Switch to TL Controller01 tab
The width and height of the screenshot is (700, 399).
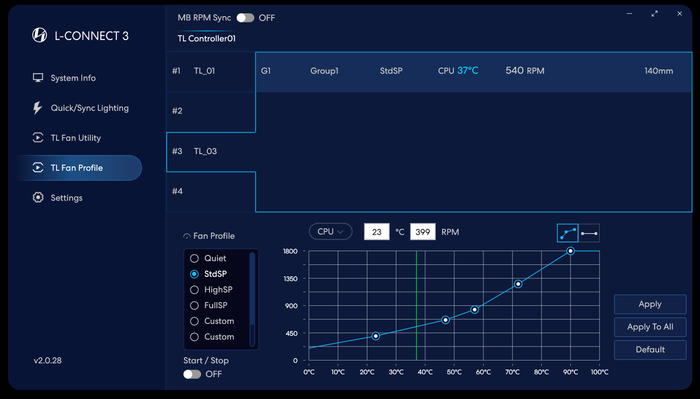[x=206, y=38]
